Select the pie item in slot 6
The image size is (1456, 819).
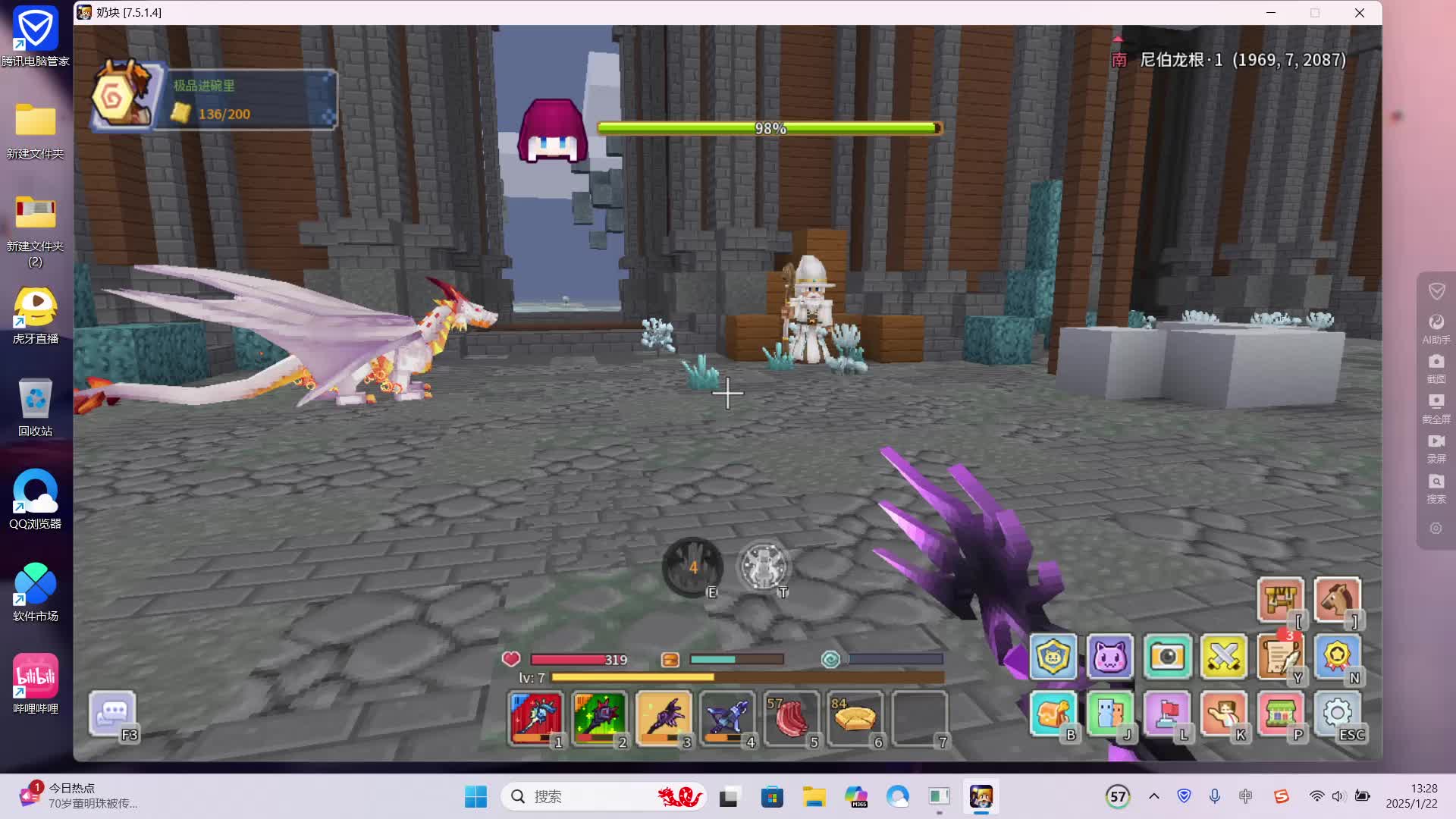[x=855, y=717]
